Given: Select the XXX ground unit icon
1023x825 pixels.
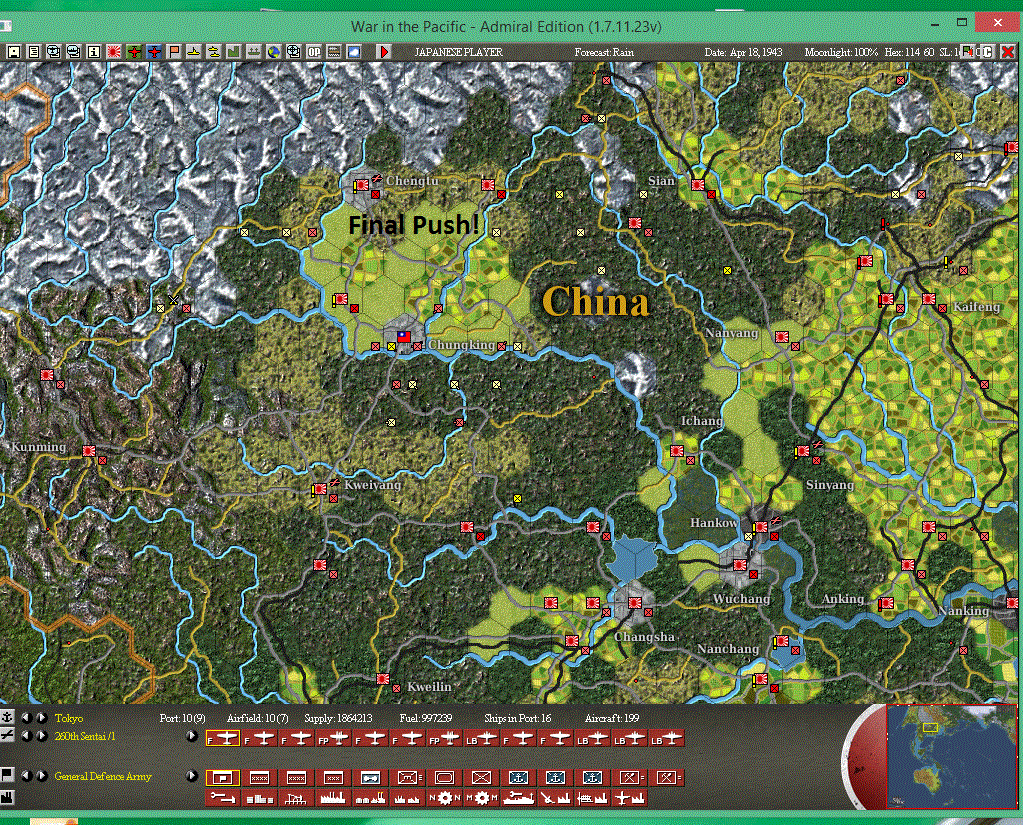Looking at the screenshot, I should [x=333, y=777].
